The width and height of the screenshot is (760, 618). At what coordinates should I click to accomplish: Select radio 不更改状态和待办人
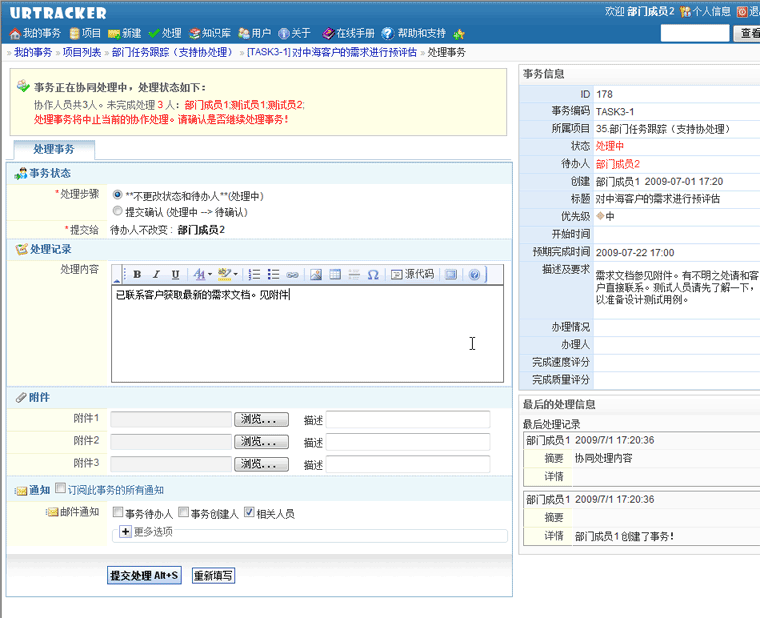point(117,195)
